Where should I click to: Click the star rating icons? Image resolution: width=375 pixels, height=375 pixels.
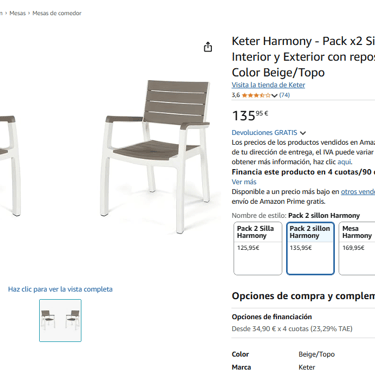[256, 95]
